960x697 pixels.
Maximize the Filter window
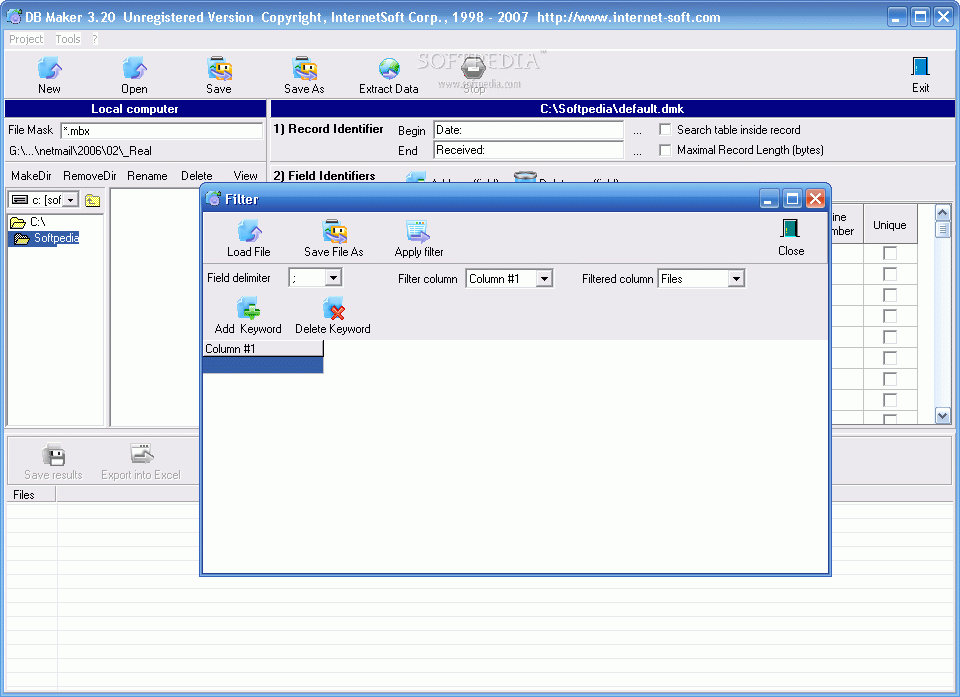[792, 198]
